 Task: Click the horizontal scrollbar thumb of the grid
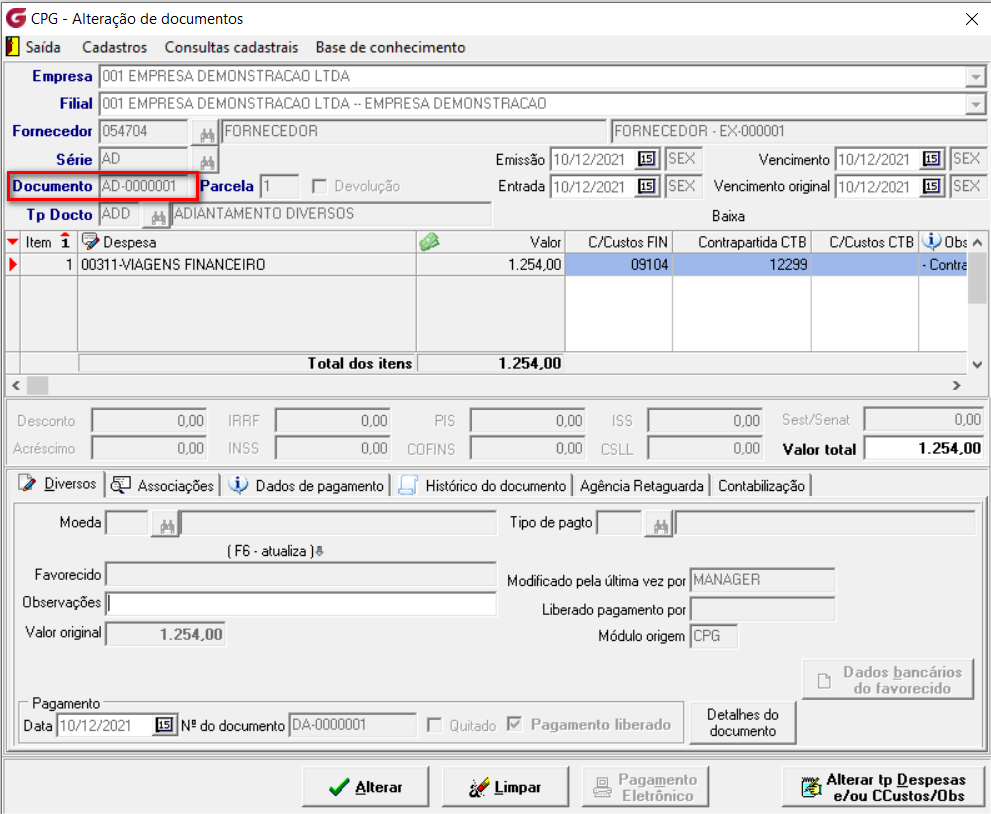(37, 385)
